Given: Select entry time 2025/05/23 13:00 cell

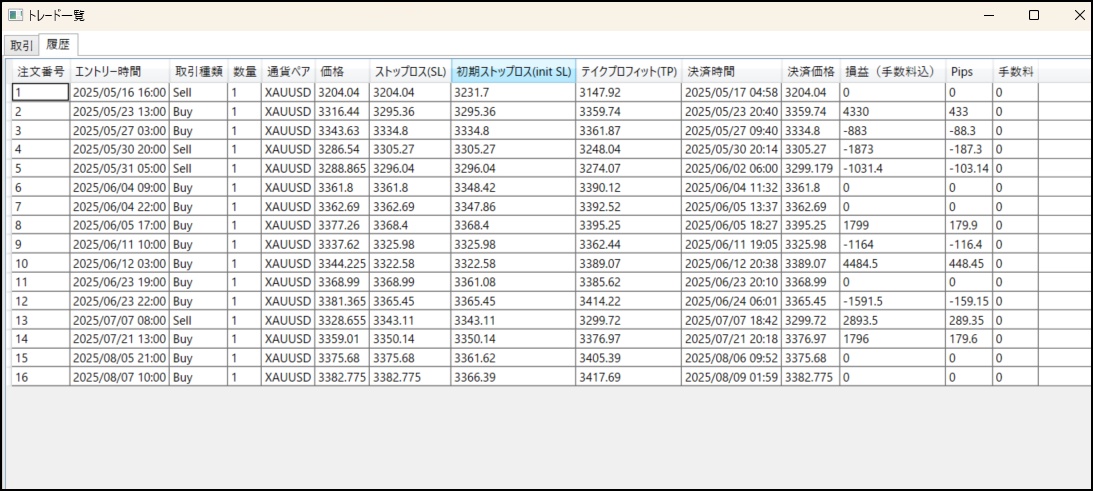Looking at the screenshot, I should (x=119, y=111).
